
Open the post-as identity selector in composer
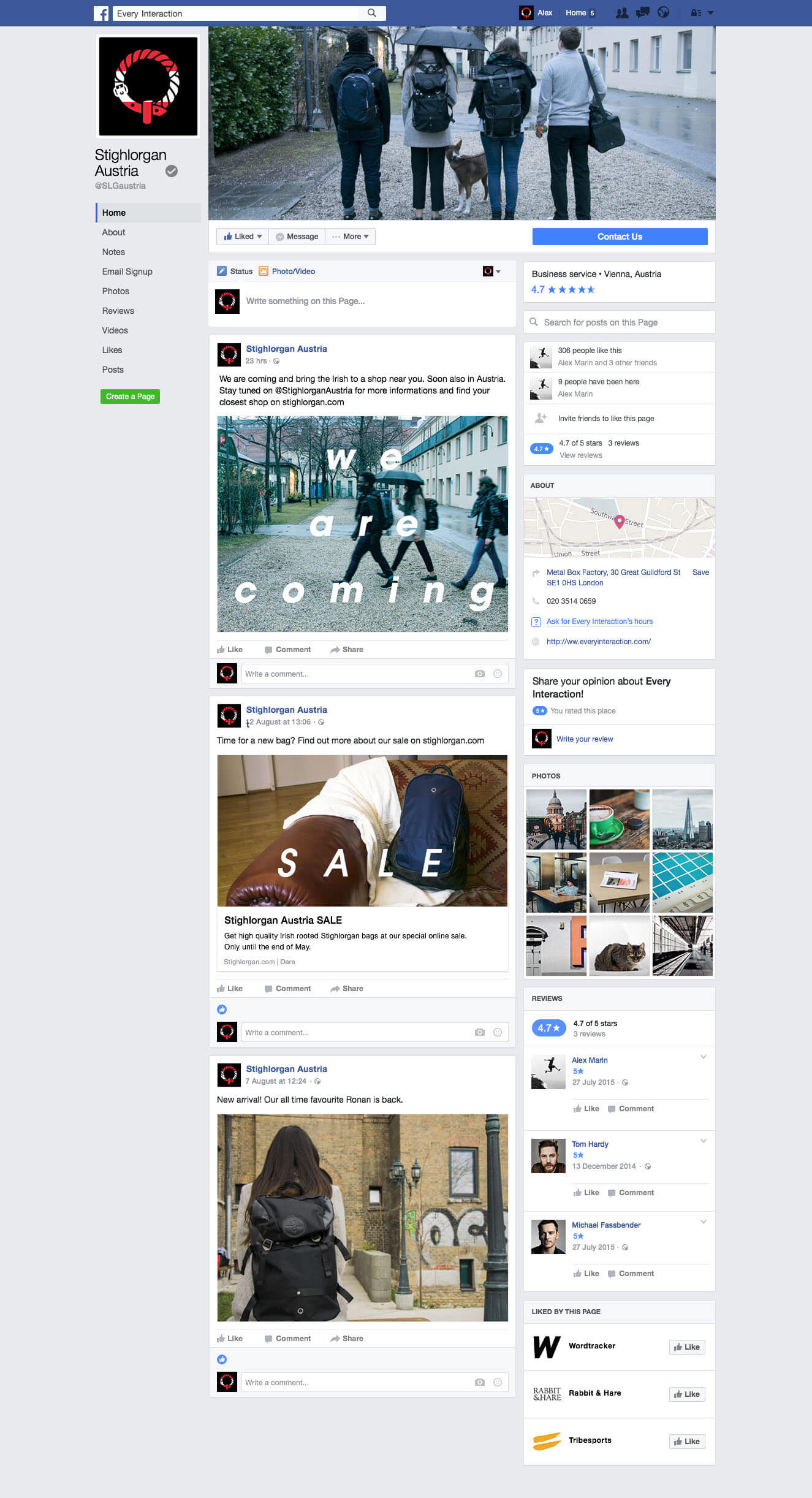[491, 272]
